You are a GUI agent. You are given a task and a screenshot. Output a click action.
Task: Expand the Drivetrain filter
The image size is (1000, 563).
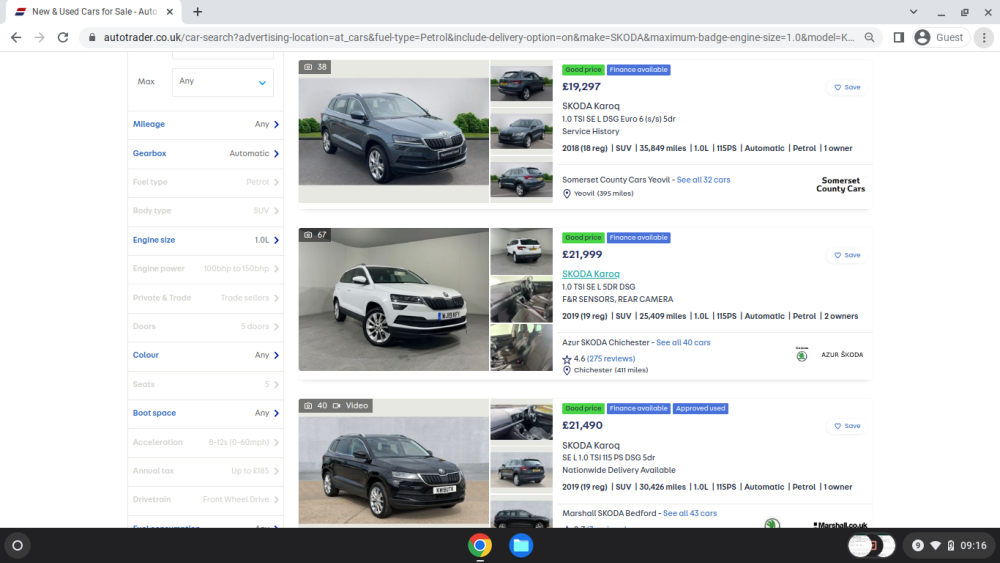[205, 500]
